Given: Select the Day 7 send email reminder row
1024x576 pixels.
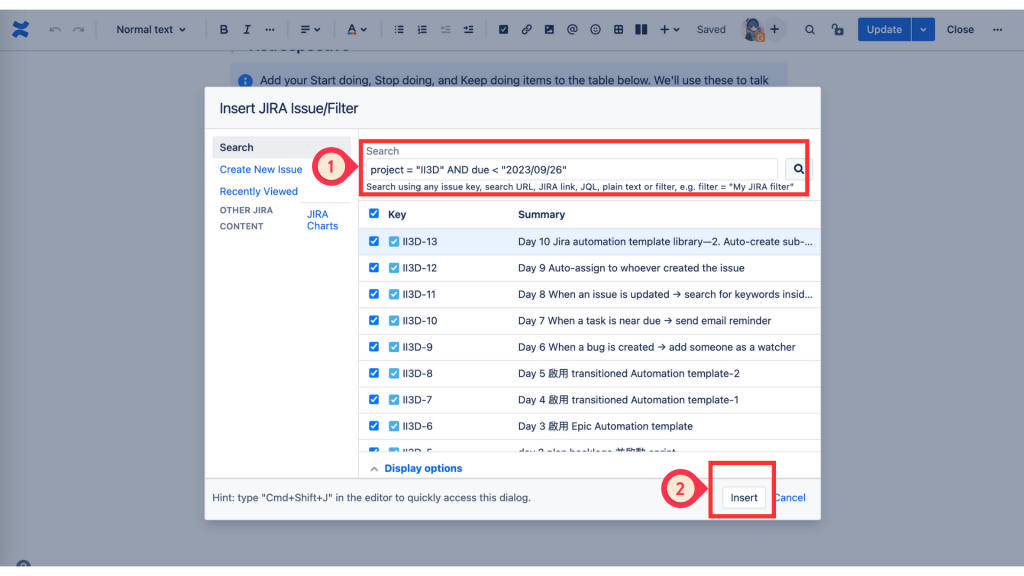Looking at the screenshot, I should click(644, 321).
